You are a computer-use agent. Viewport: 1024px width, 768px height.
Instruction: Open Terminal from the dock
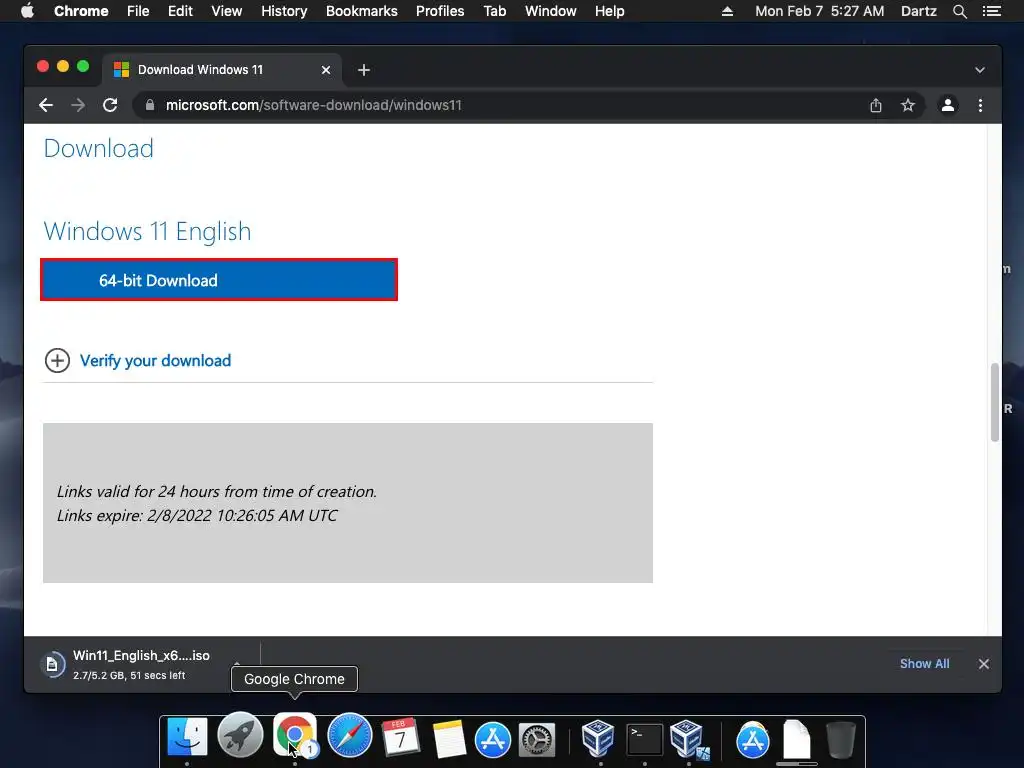tap(645, 739)
